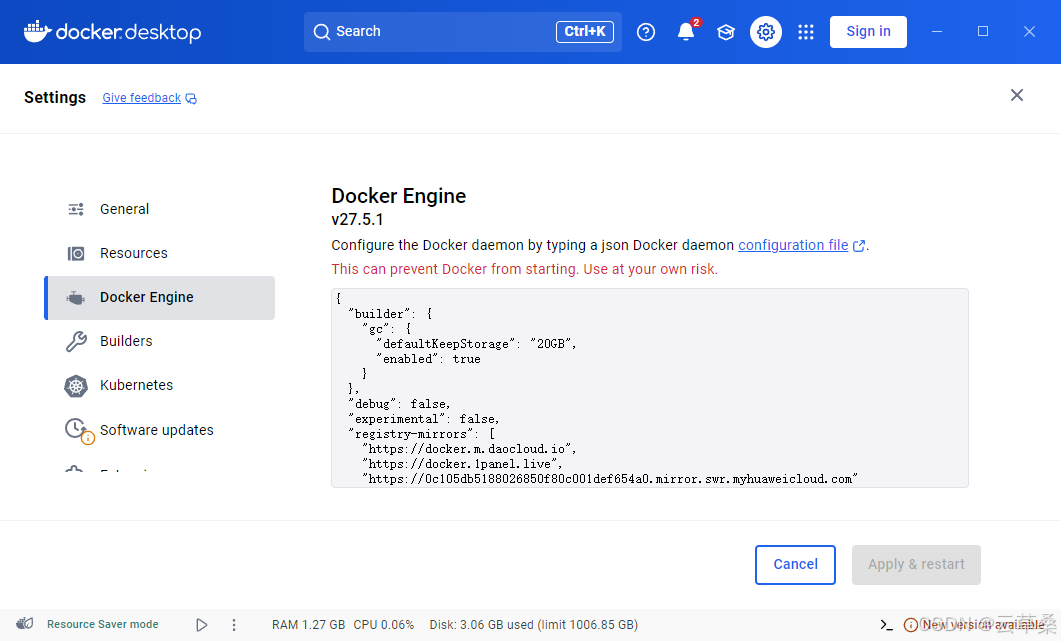The image size is (1061, 641).
Task: Click the "debug": false line
Action: [x=399, y=404]
